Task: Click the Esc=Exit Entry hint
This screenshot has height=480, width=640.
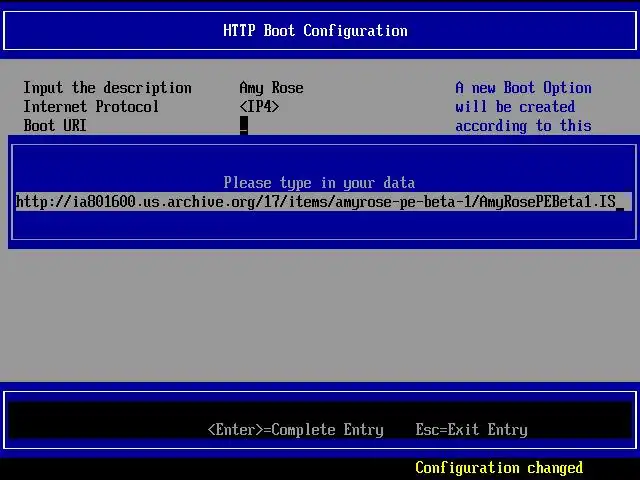Action: [471, 430]
